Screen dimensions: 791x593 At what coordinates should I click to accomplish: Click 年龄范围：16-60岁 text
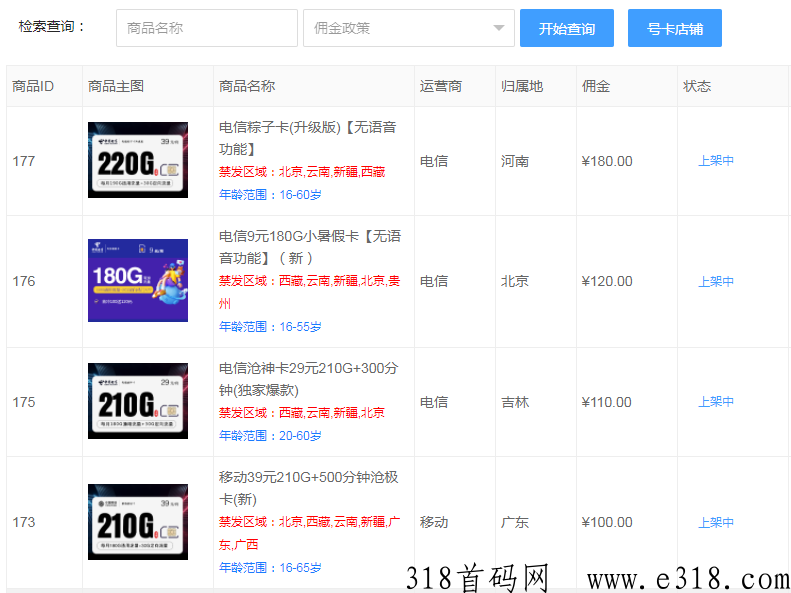click(270, 195)
